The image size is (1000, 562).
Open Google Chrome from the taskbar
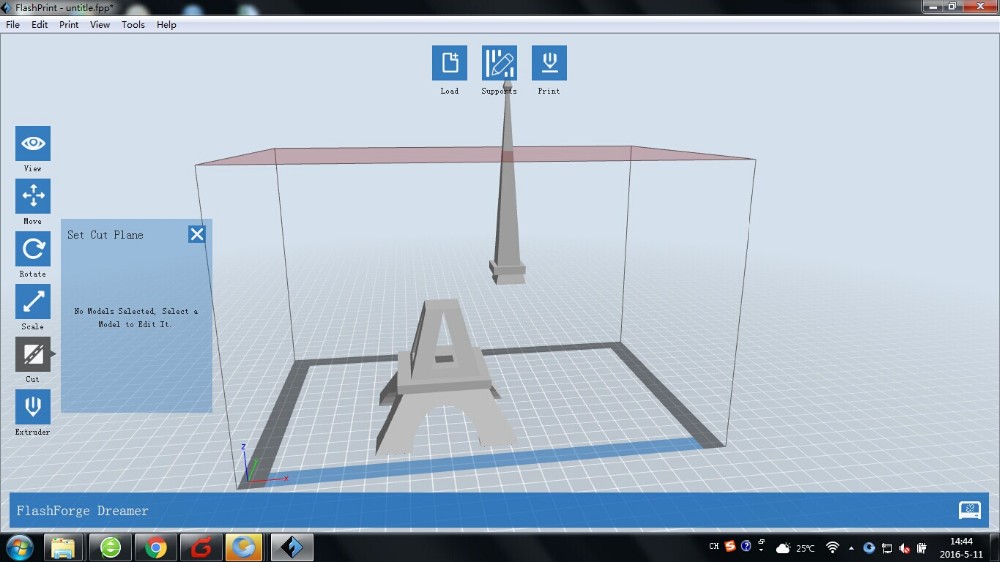pos(155,547)
